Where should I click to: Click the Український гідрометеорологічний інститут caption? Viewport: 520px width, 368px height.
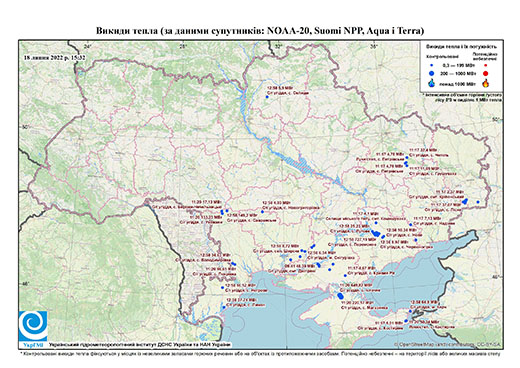pyautogui.click(x=140, y=344)
